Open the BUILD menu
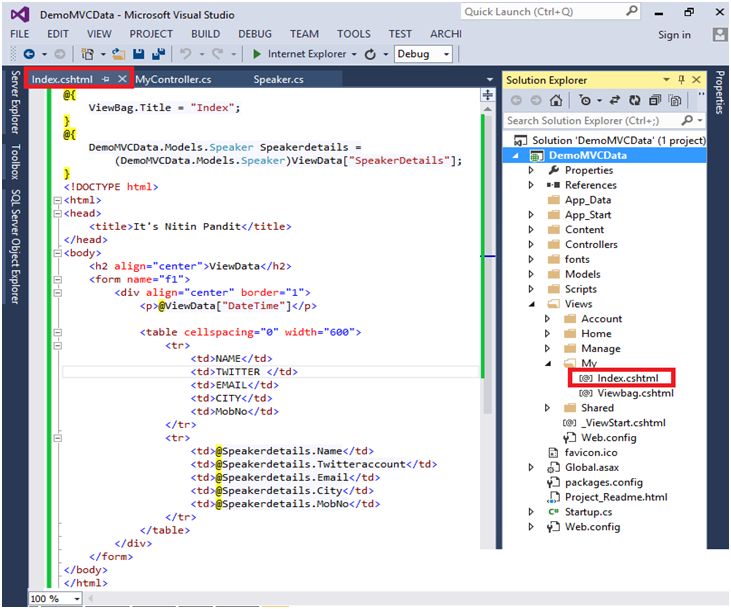 point(204,34)
